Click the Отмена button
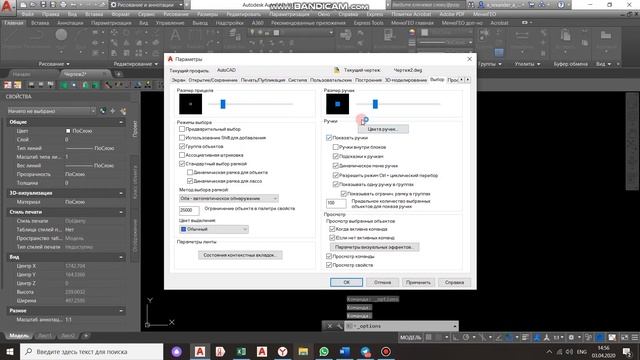This screenshot has width=640, height=360. click(382, 282)
